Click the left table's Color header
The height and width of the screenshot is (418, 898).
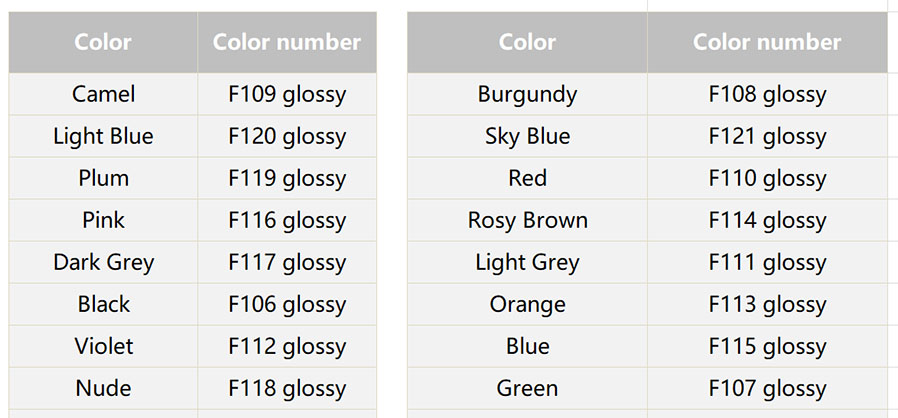(103, 42)
